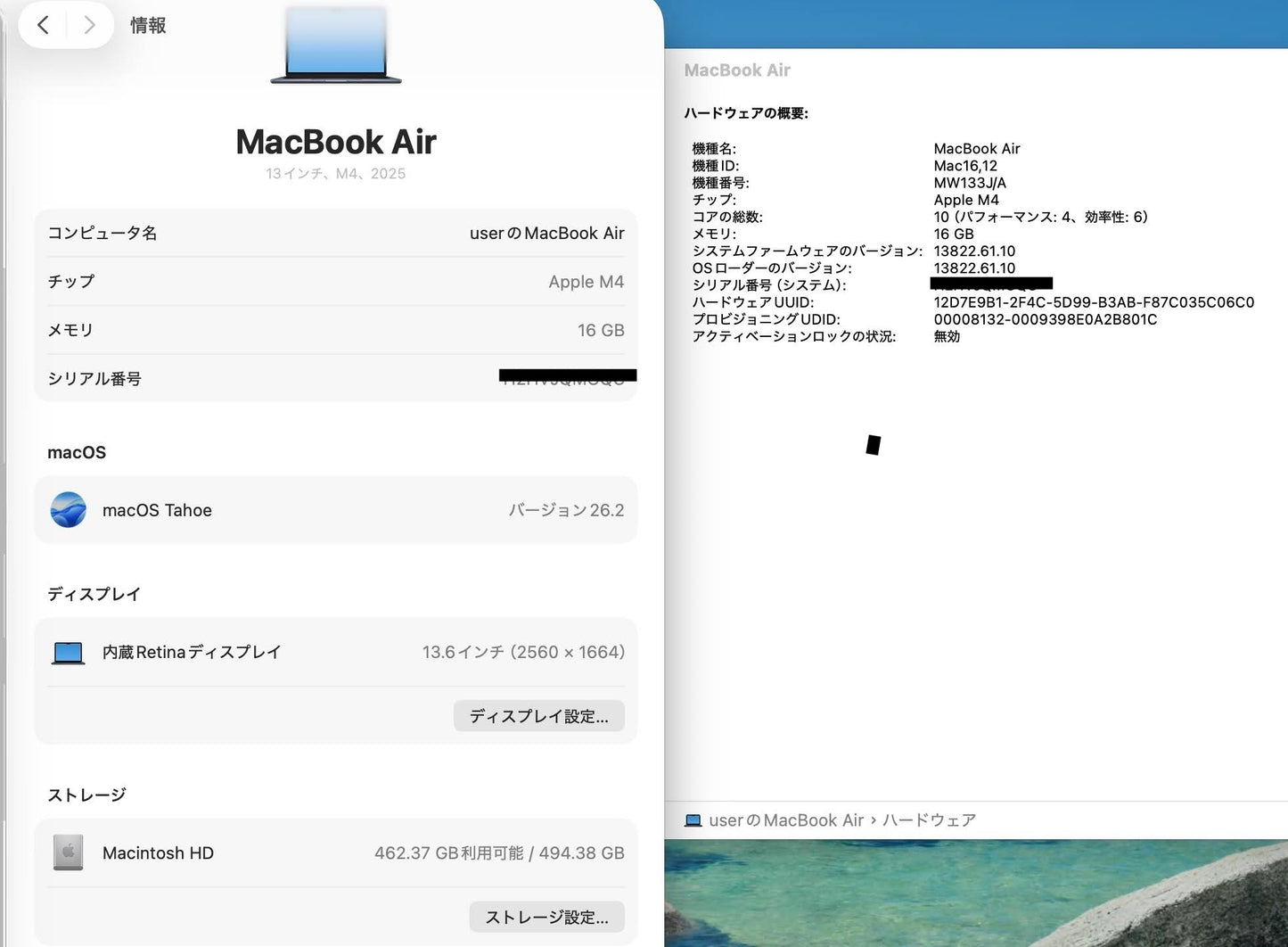Select the macOS Tahoe row

(x=336, y=510)
